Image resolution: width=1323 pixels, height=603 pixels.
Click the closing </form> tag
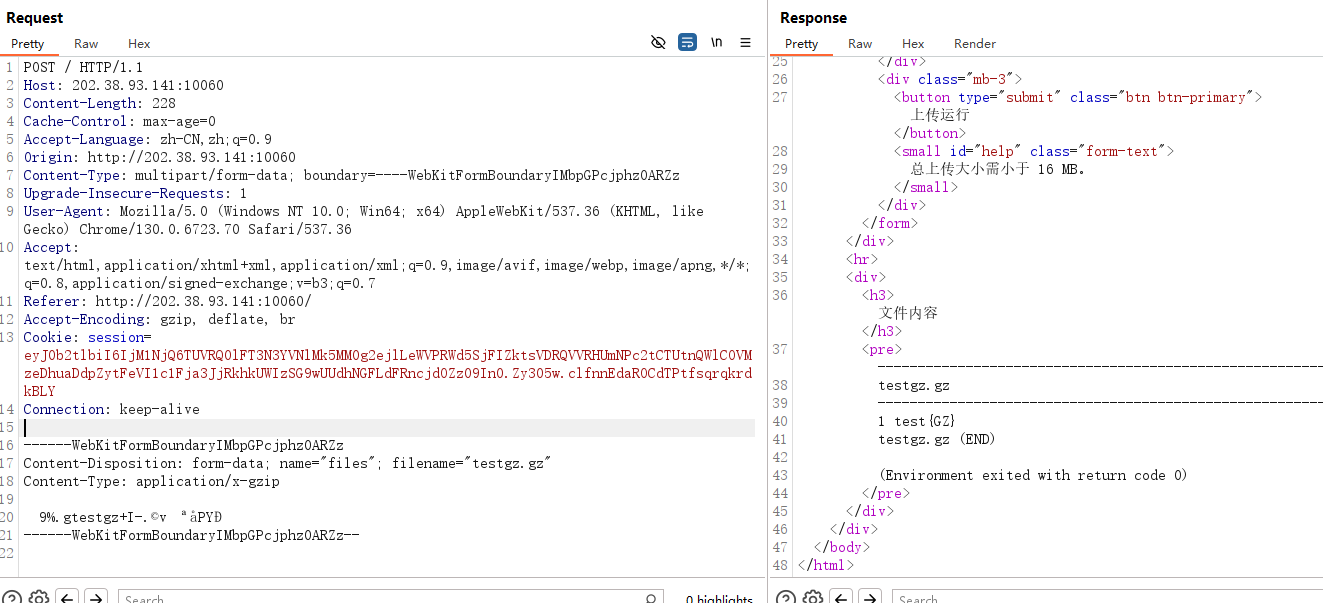pyautogui.click(x=890, y=223)
